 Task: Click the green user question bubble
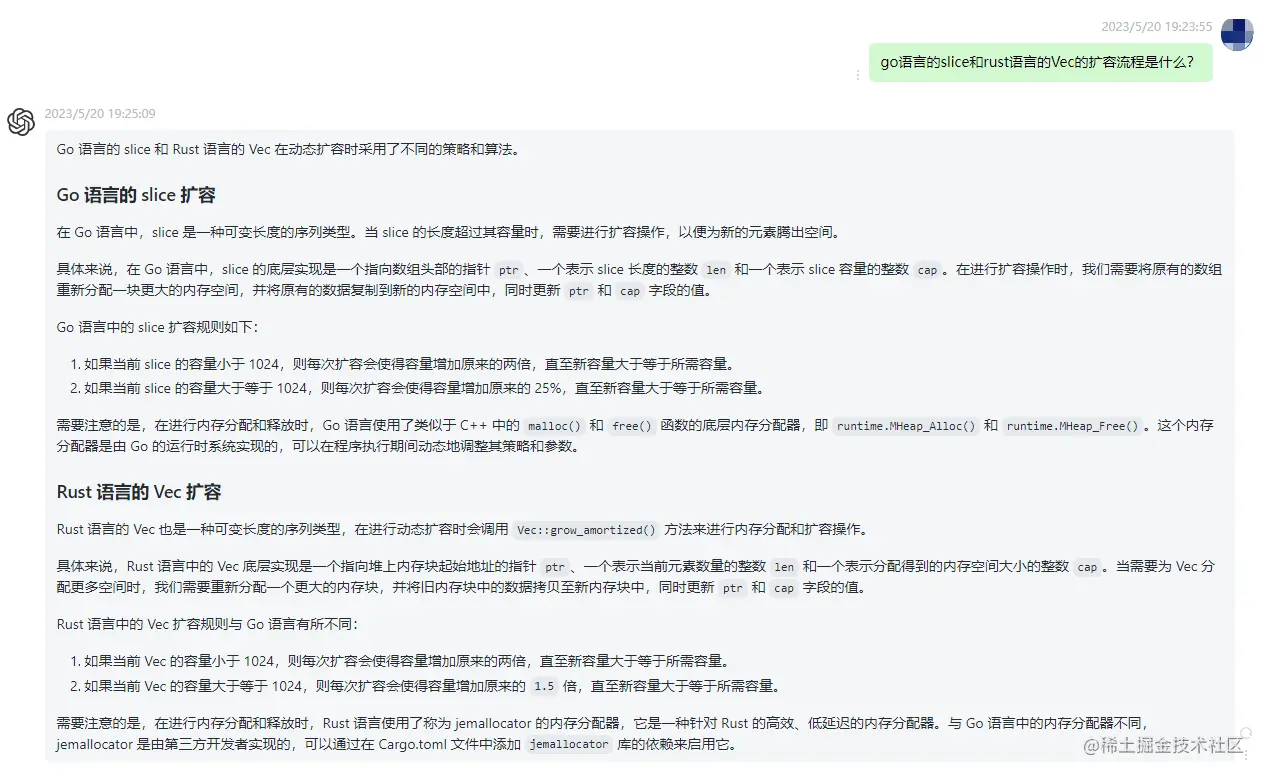point(1040,62)
